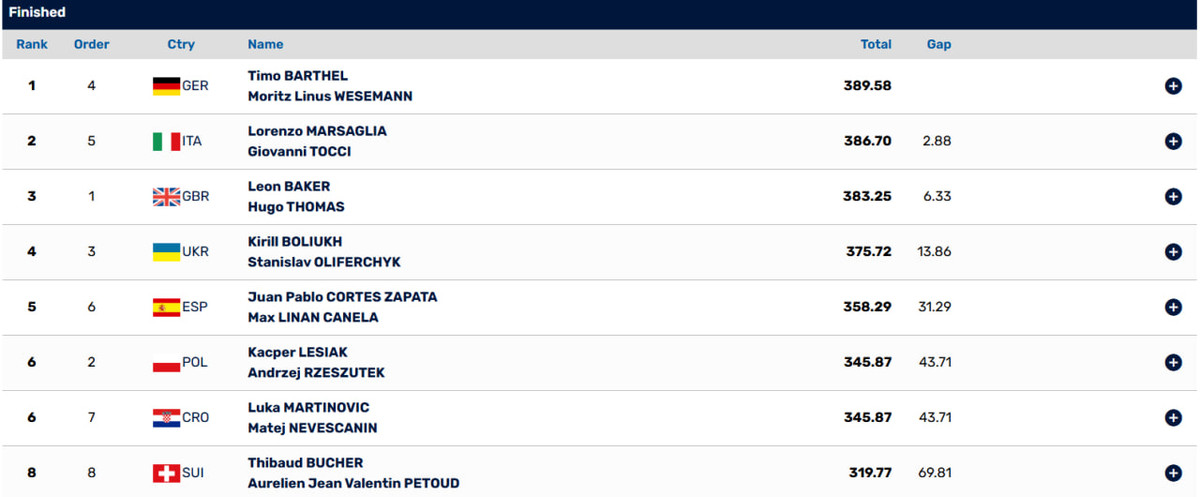The width and height of the screenshot is (1200, 497).
Task: Expand the Poland row plus icon
Action: click(1173, 362)
